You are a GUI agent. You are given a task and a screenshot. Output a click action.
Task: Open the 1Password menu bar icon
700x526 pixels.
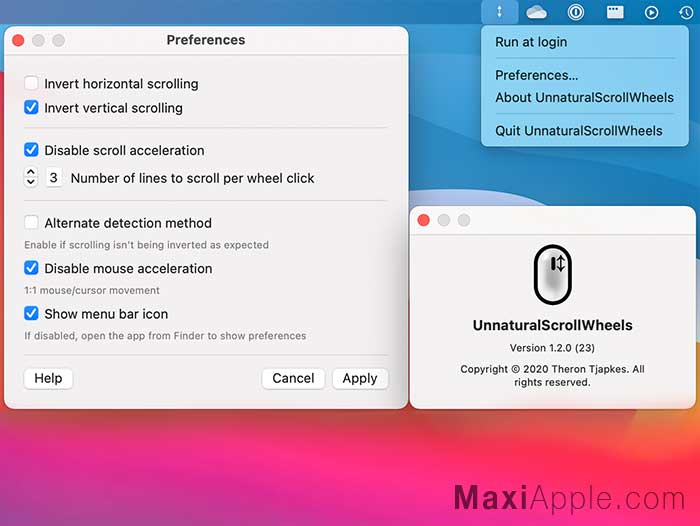click(x=575, y=12)
